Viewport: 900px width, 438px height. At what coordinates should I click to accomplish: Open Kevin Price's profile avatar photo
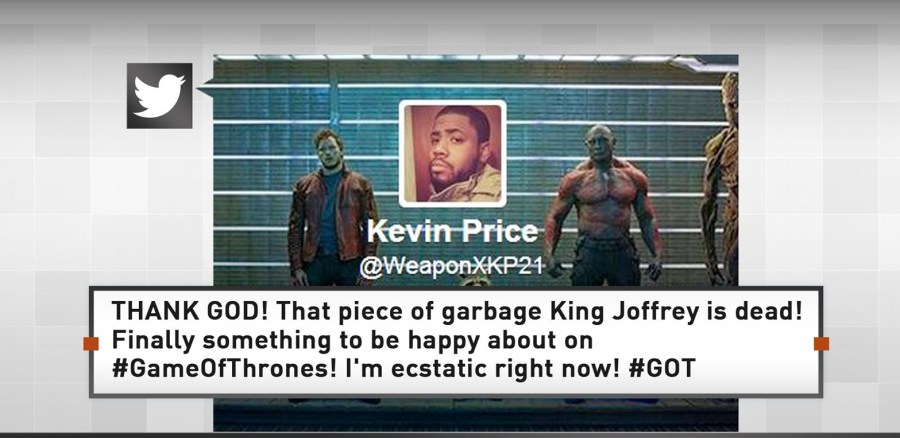(452, 153)
